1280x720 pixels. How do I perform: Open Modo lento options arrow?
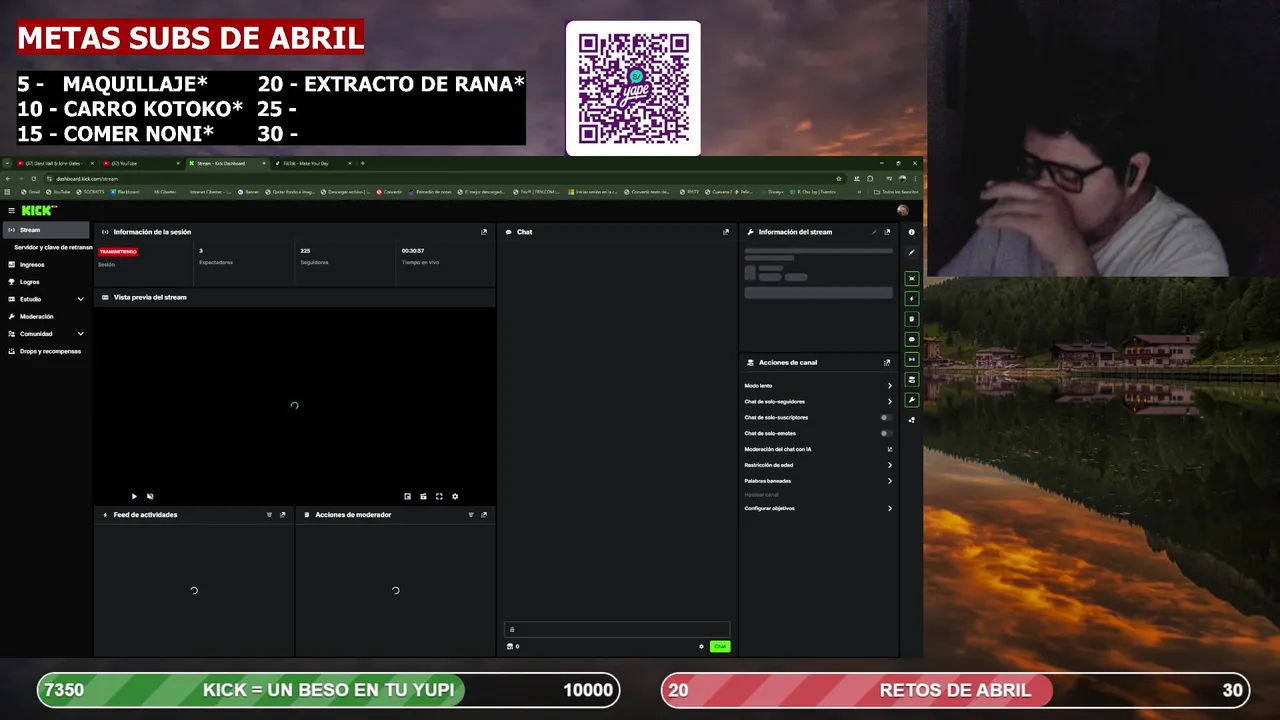point(889,386)
